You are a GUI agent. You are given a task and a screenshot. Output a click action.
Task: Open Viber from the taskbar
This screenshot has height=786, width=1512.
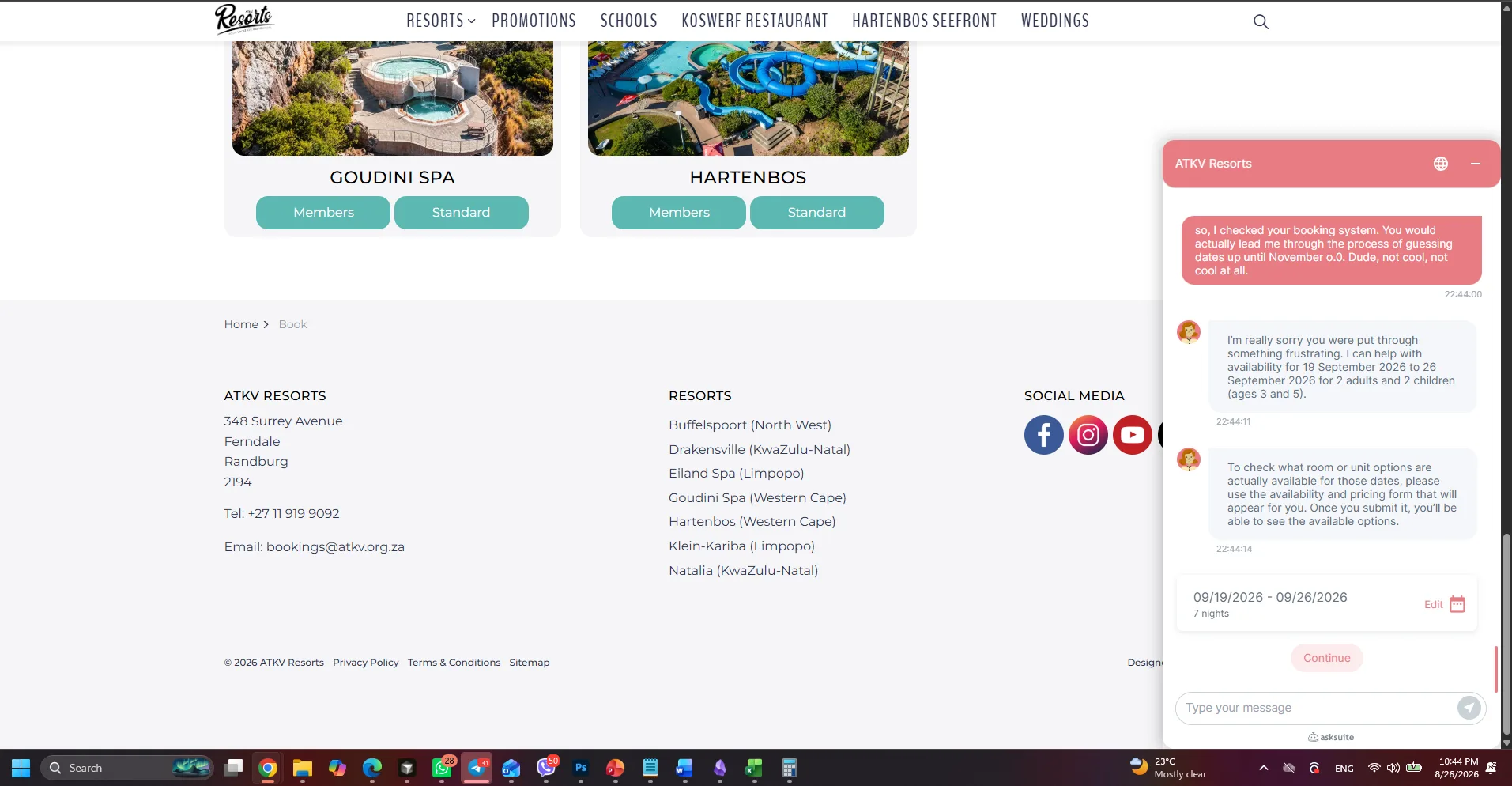[x=546, y=768]
